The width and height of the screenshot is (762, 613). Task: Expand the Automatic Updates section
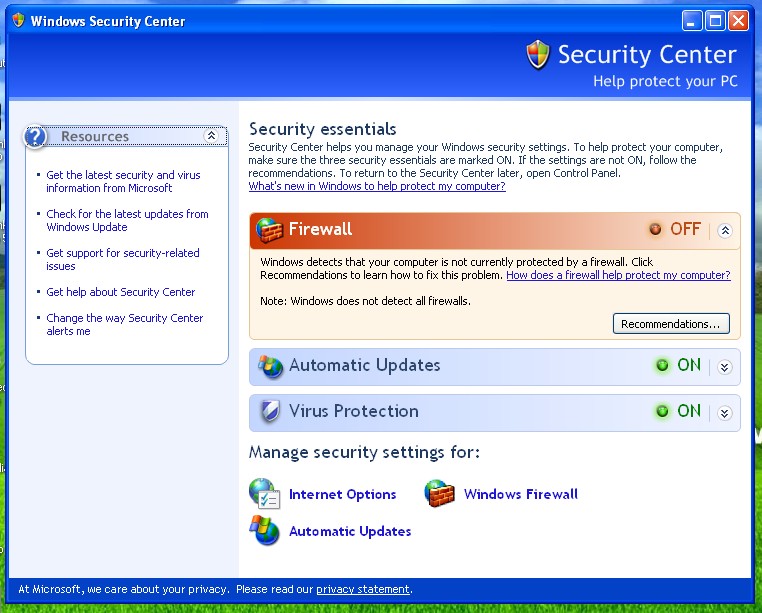725,367
